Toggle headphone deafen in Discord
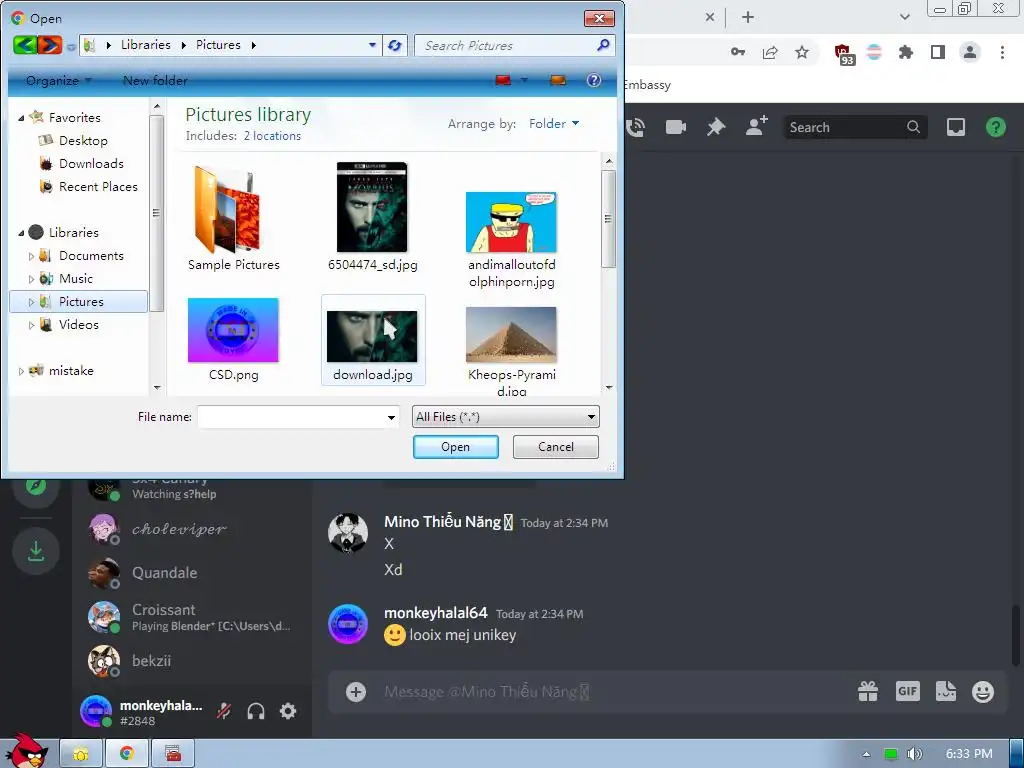 256,711
